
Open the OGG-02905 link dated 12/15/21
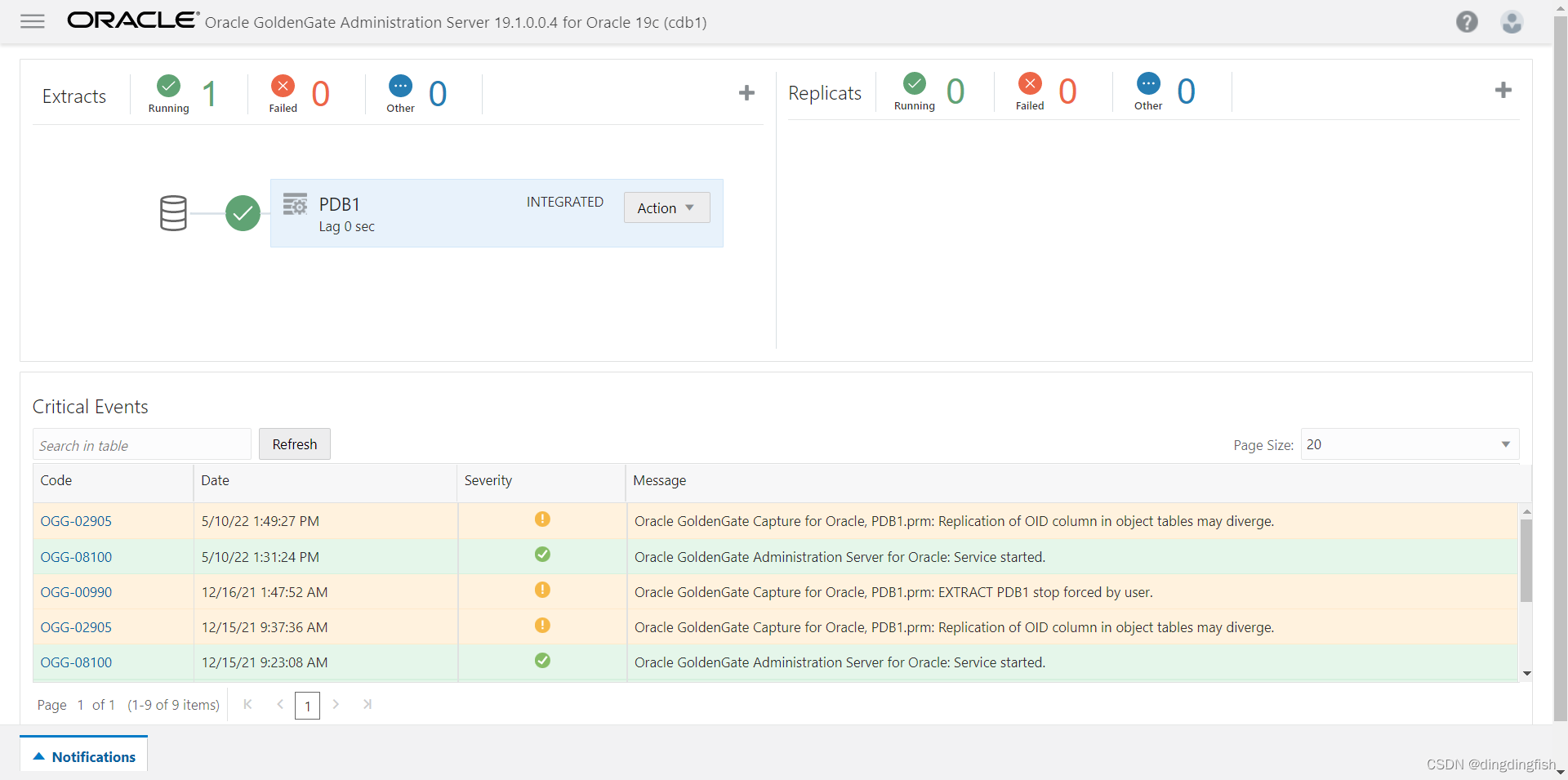coord(76,627)
